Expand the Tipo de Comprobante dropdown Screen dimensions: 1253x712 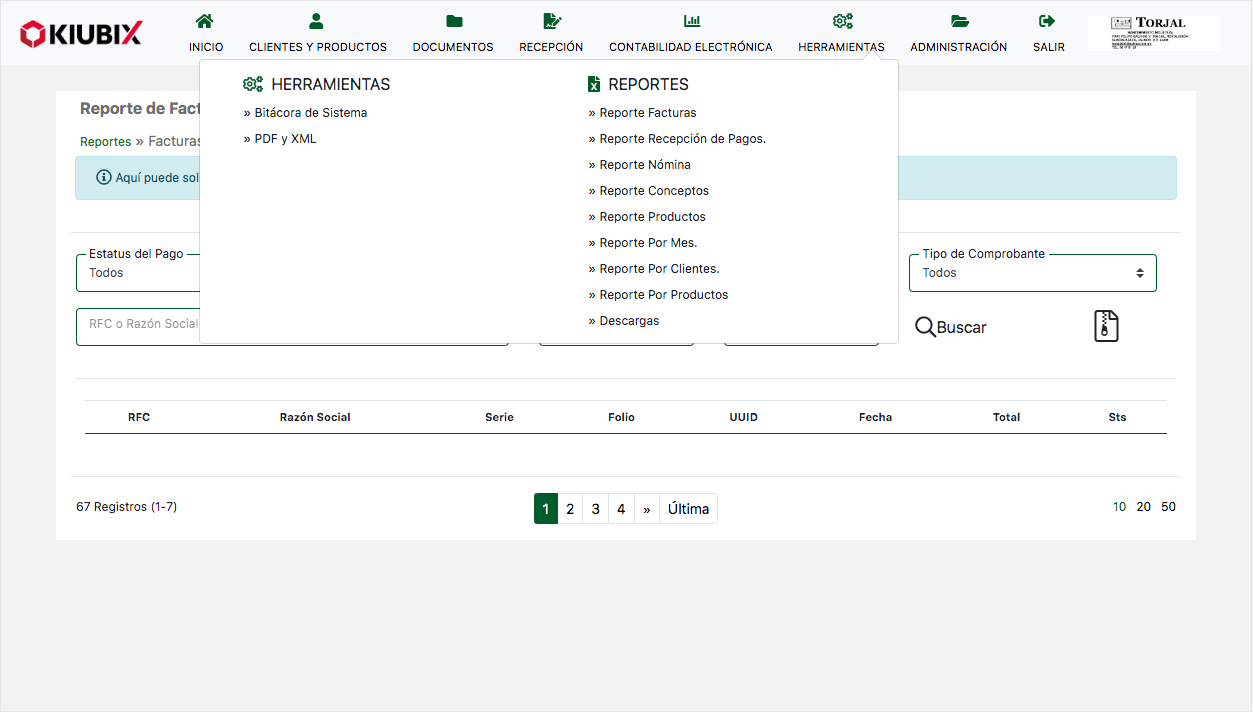click(x=1032, y=273)
